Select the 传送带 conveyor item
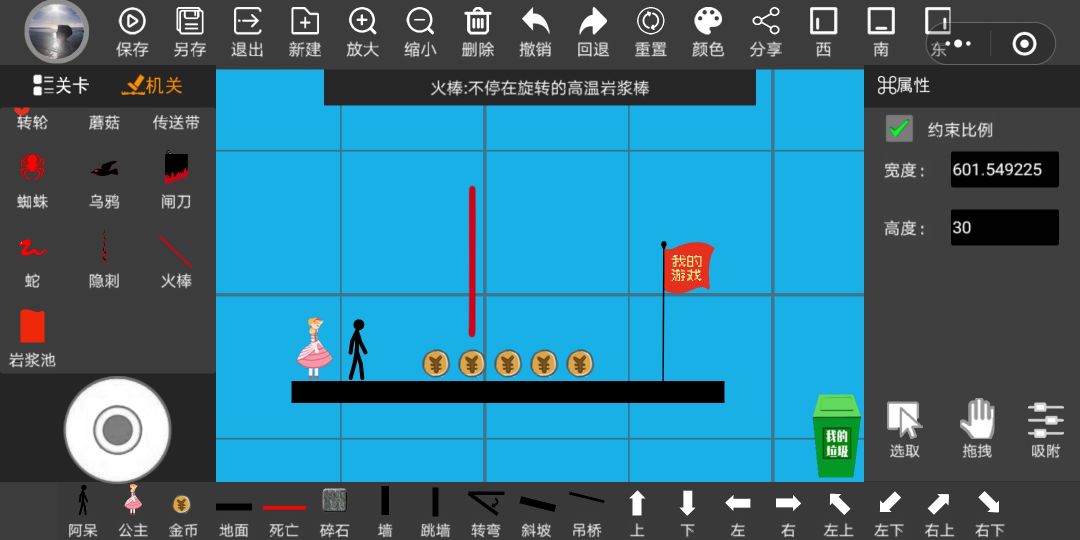1080x540 pixels. 176,123
